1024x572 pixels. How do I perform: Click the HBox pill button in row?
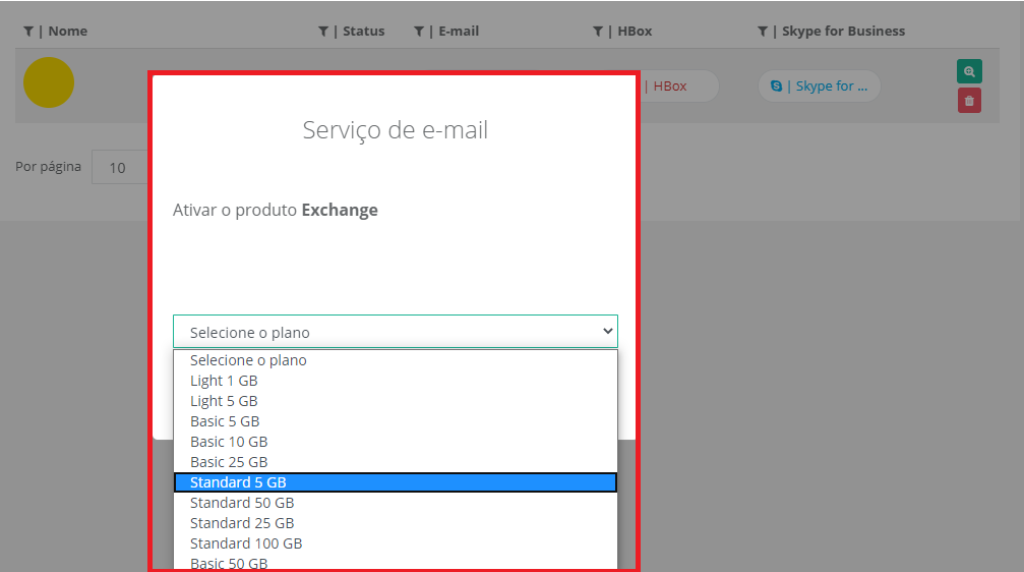[x=679, y=86]
